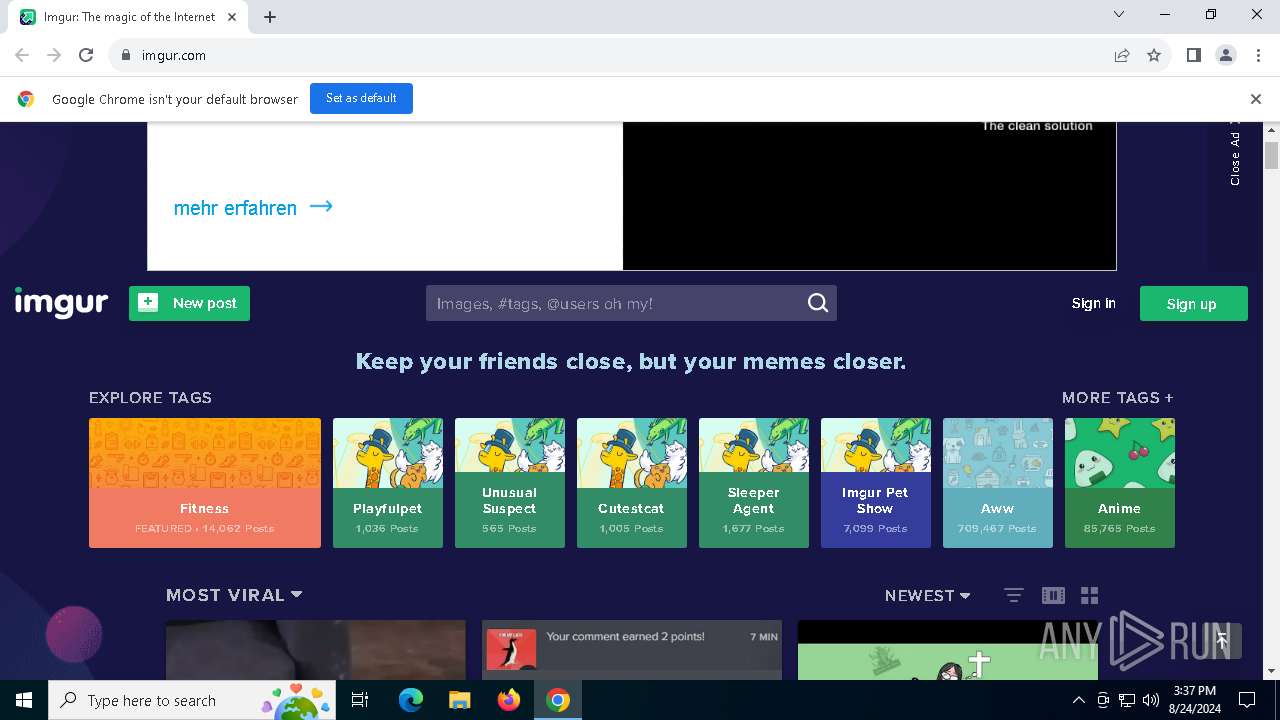Set Chrome as default browser
Image resolution: width=1280 pixels, height=720 pixels.
tap(361, 98)
